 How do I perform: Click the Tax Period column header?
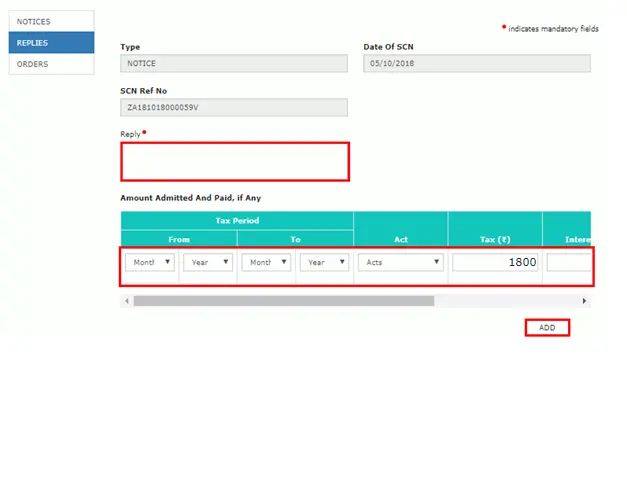point(237,220)
